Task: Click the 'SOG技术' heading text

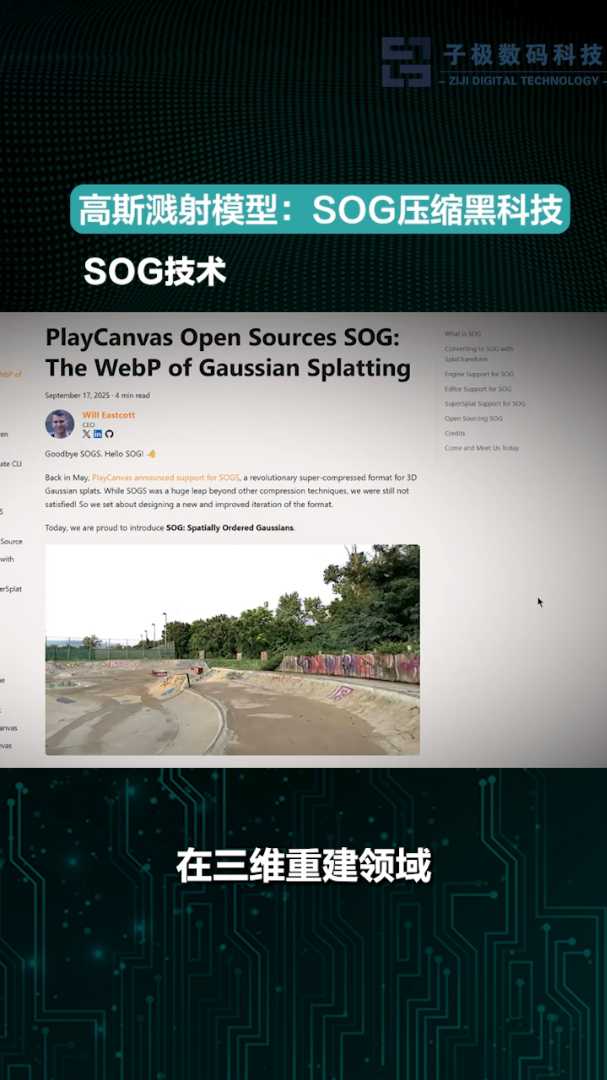Action: pos(154,273)
